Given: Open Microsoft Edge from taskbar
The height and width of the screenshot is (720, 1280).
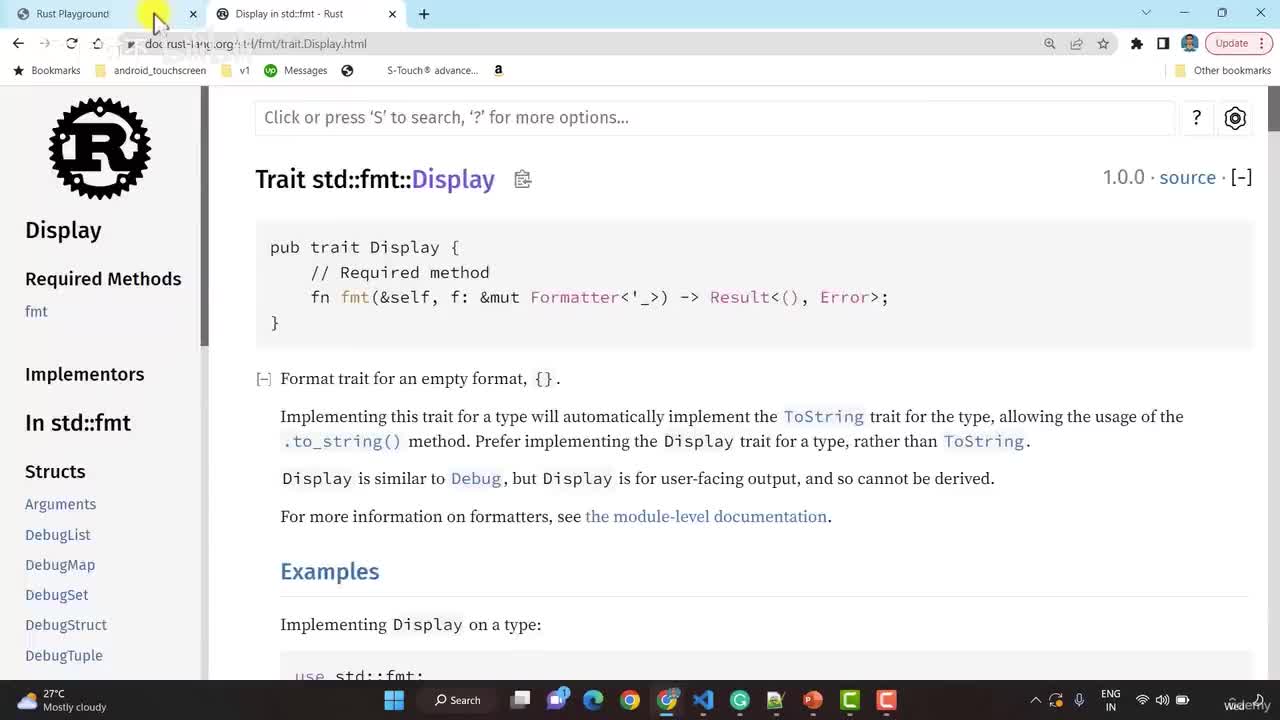Looking at the screenshot, I should coord(593,700).
